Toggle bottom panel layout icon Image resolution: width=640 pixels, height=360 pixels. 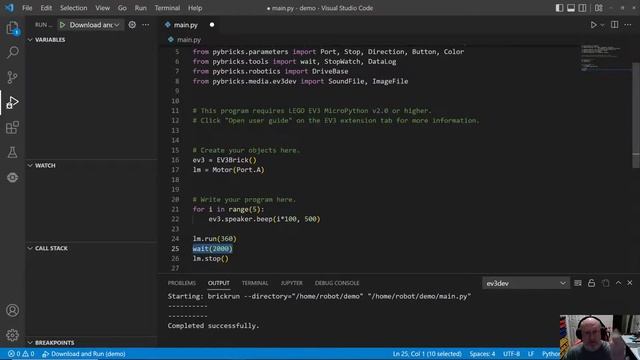pyautogui.click(x=571, y=8)
